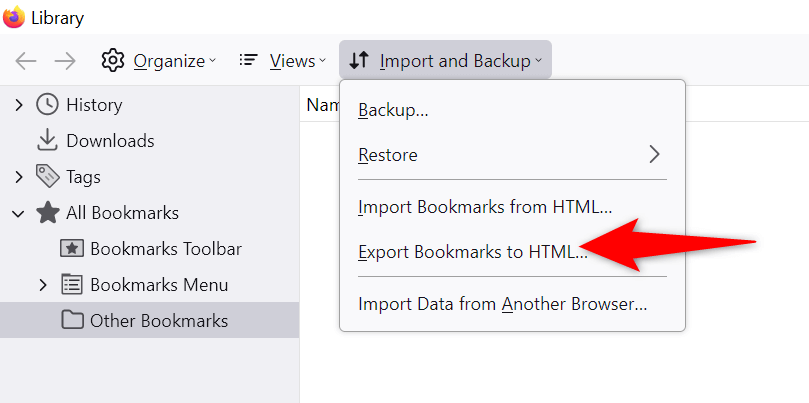This screenshot has height=403, width=809.
Task: Select Import Bookmarks from HTML
Action: 484,207
